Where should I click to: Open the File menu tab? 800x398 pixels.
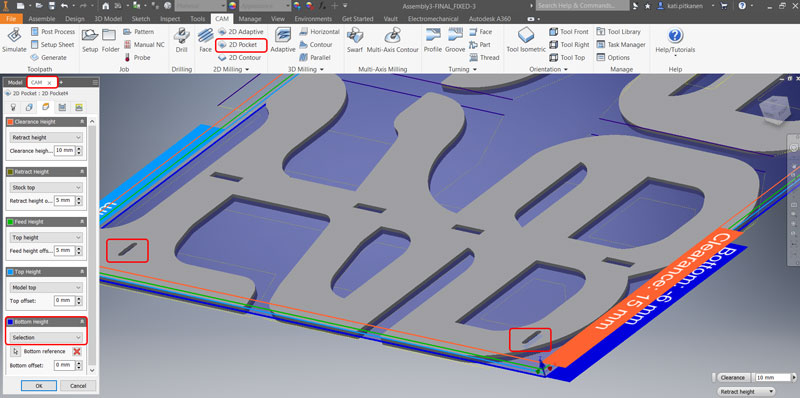11,19
